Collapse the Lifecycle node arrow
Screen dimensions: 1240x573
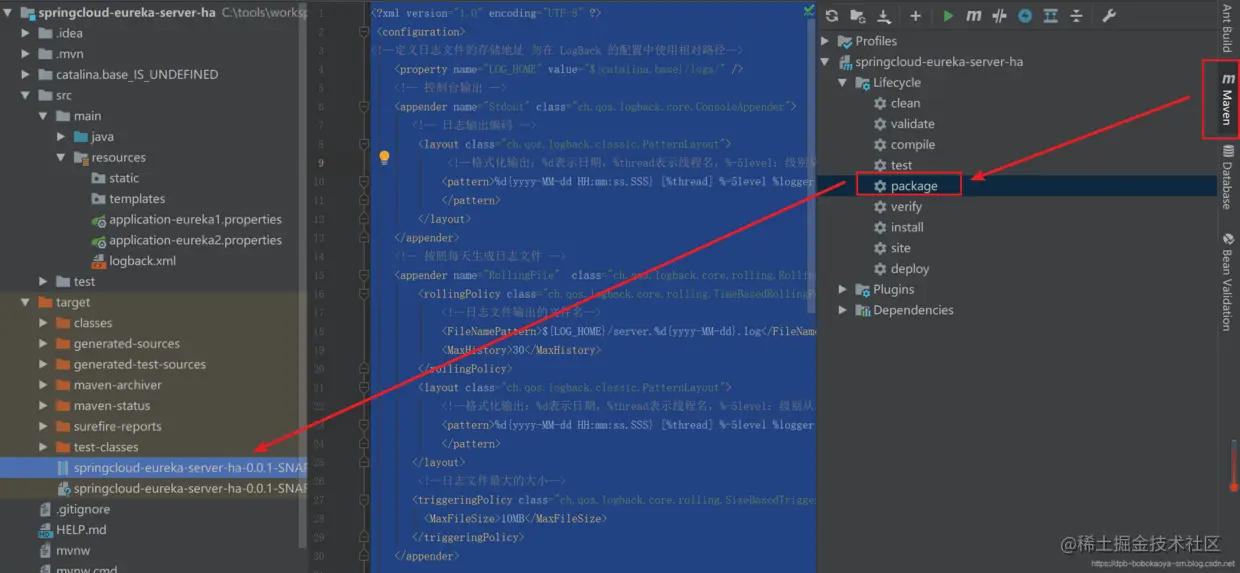843,83
